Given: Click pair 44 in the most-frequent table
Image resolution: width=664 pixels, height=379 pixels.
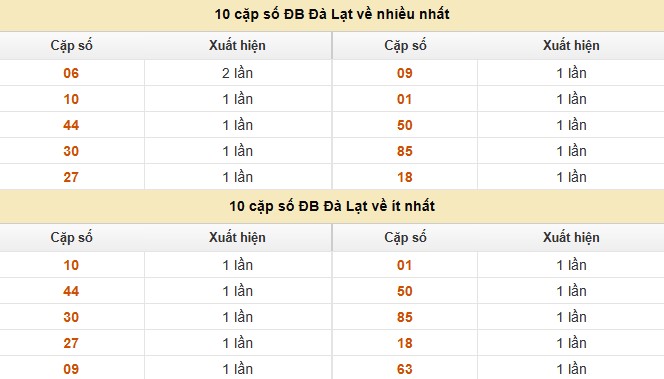Looking at the screenshot, I should (x=71, y=125).
